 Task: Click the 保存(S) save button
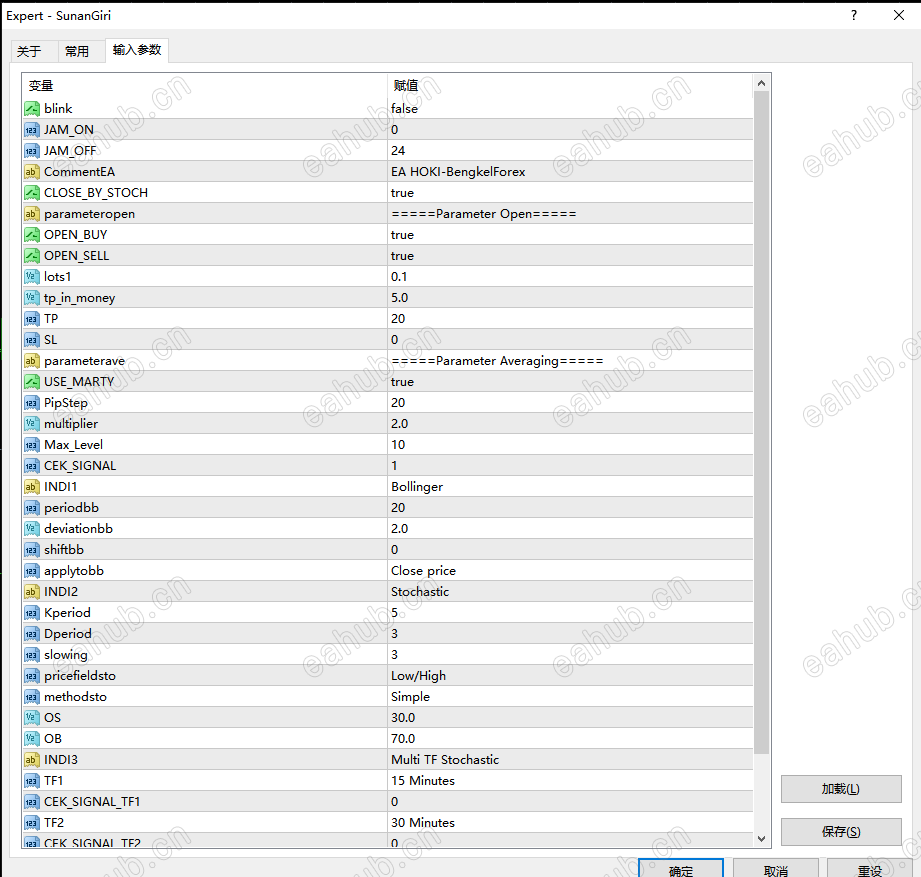coord(841,832)
